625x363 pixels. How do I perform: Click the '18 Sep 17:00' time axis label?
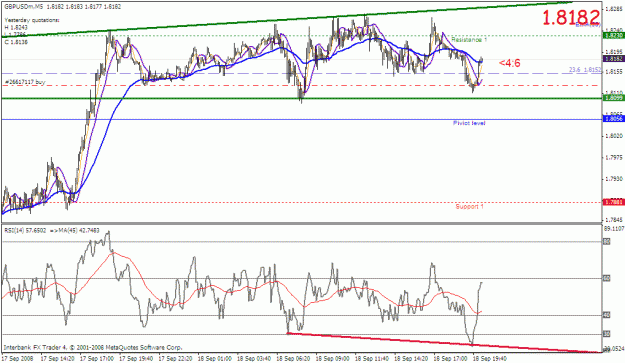(x=450, y=359)
